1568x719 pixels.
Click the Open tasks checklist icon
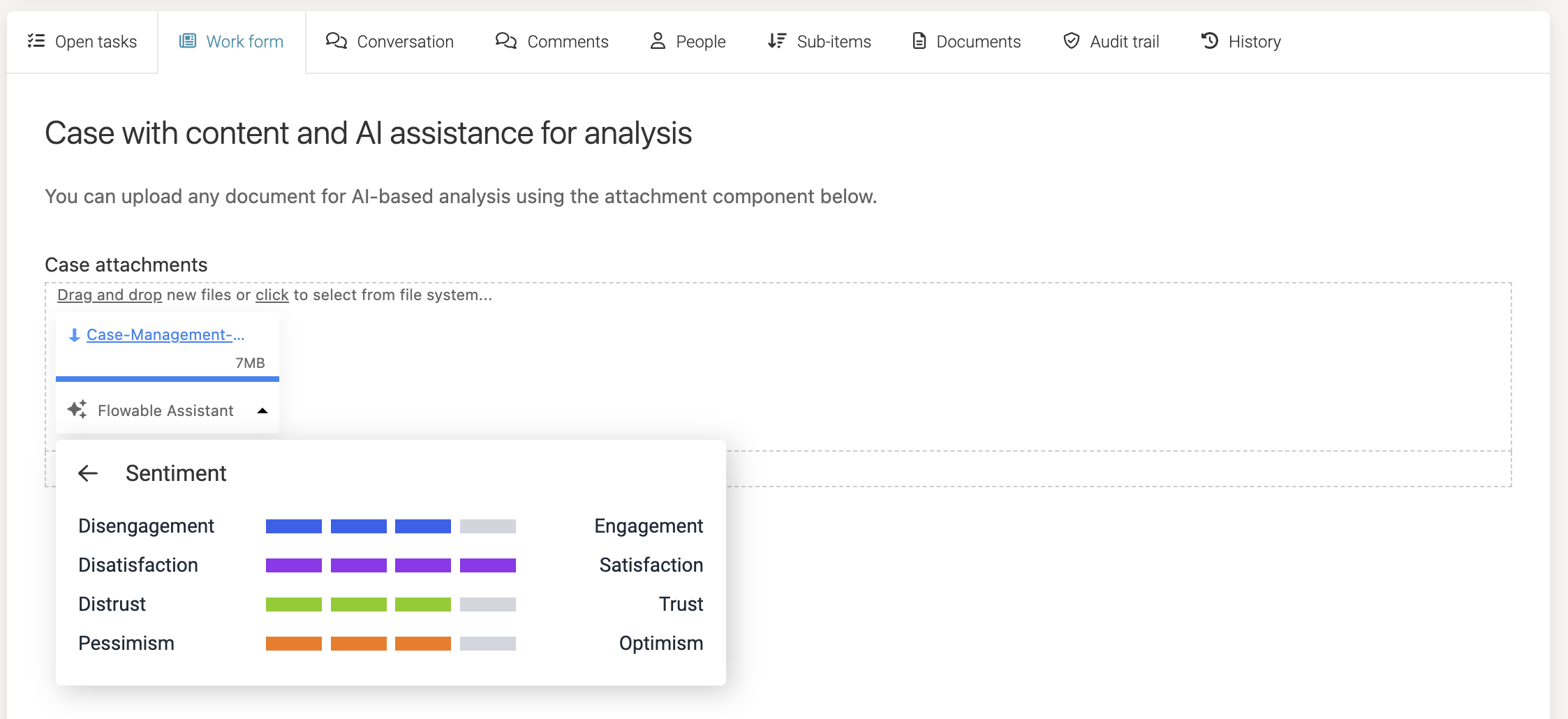pyautogui.click(x=36, y=41)
